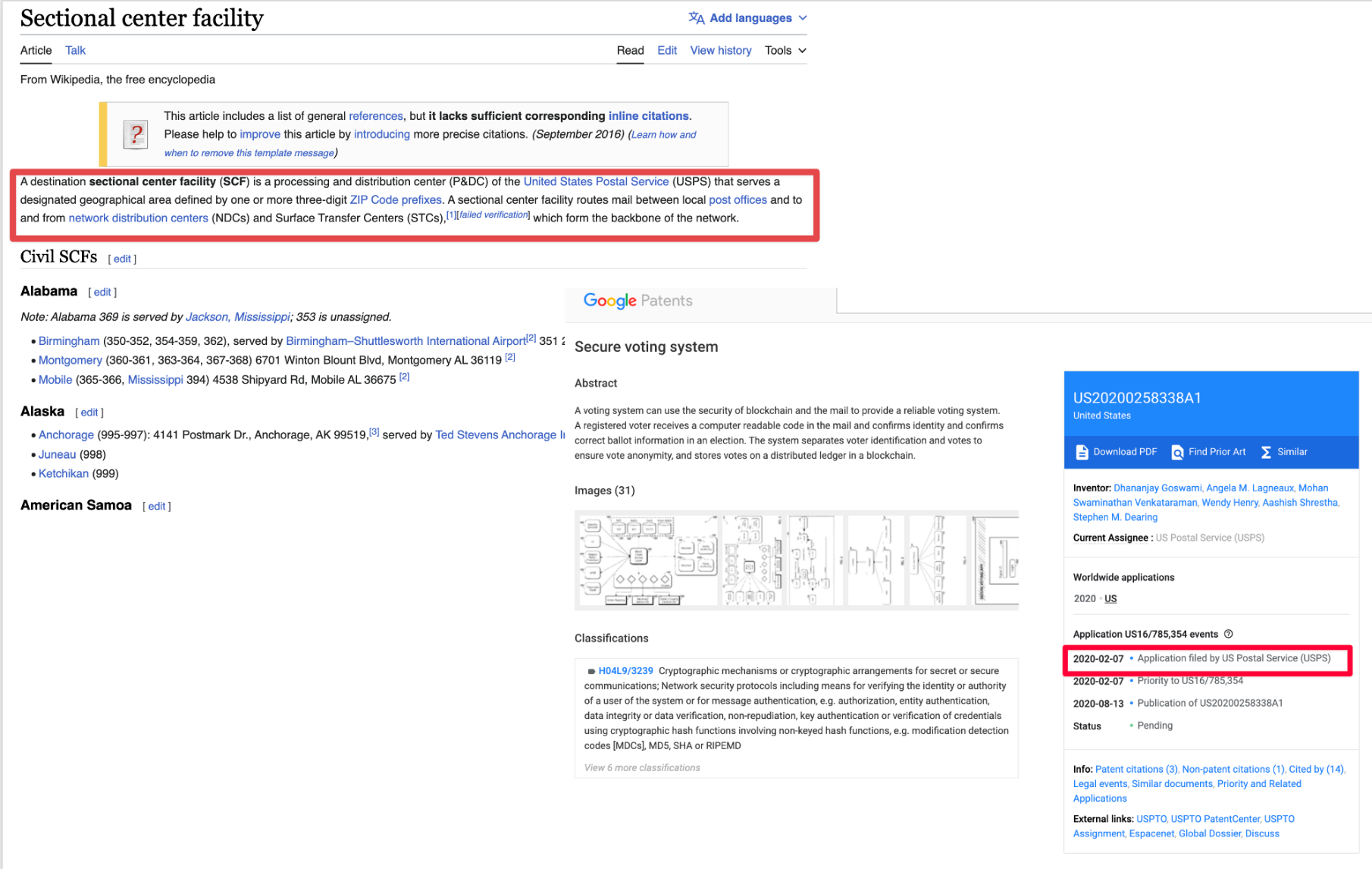Edit the Alabama section
This screenshot has height=869, width=1372.
[x=102, y=292]
